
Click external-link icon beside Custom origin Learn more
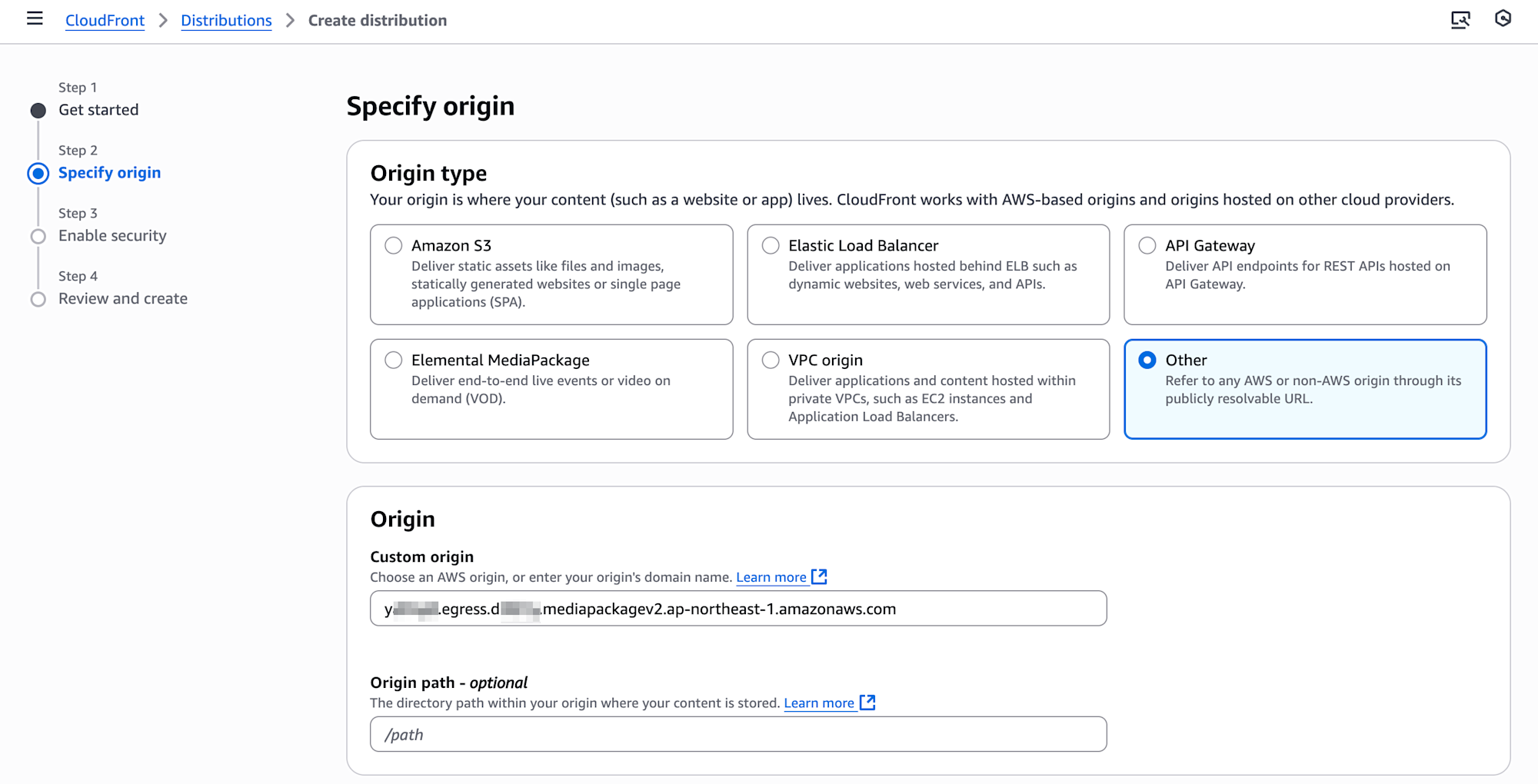click(820, 576)
